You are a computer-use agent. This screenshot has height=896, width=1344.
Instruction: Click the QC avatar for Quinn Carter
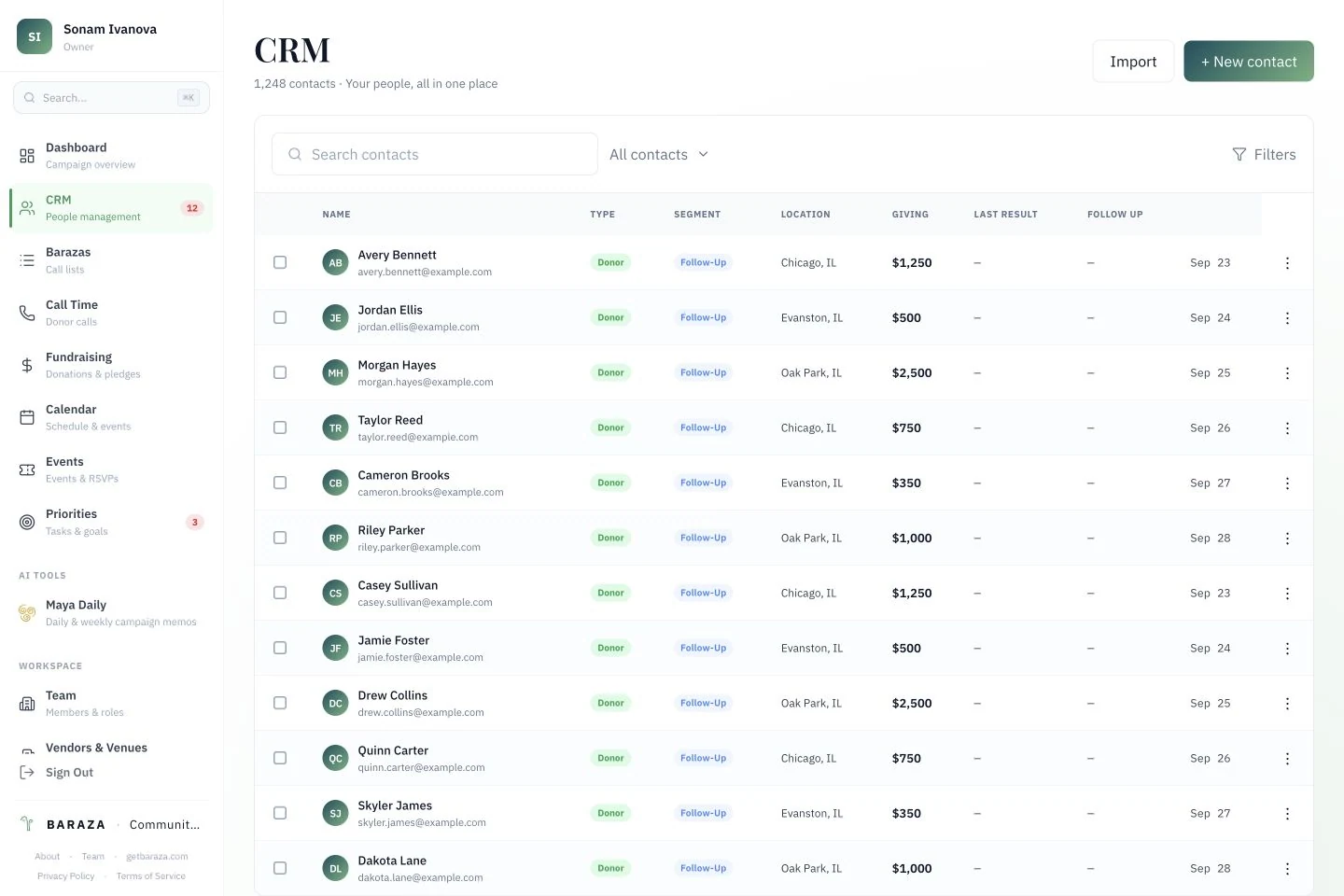coord(335,758)
